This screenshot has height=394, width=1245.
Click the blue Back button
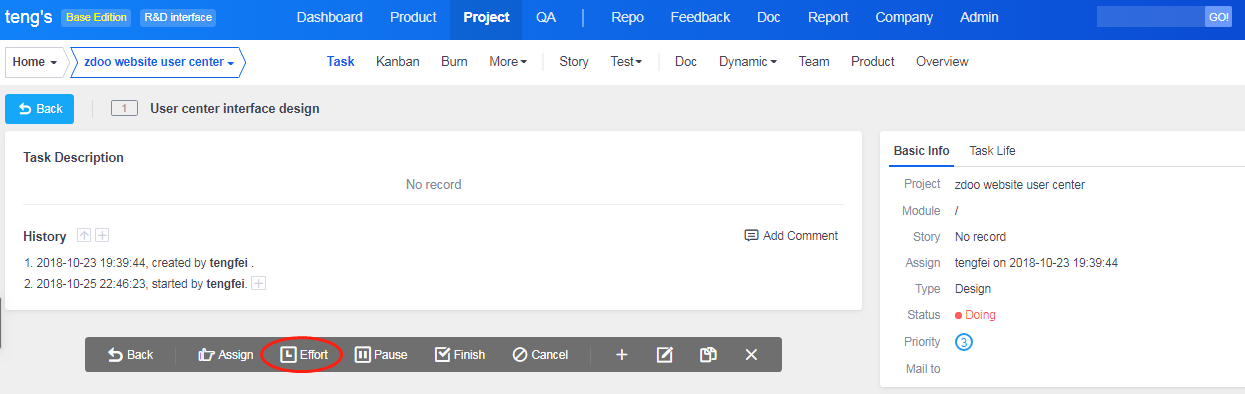40,109
